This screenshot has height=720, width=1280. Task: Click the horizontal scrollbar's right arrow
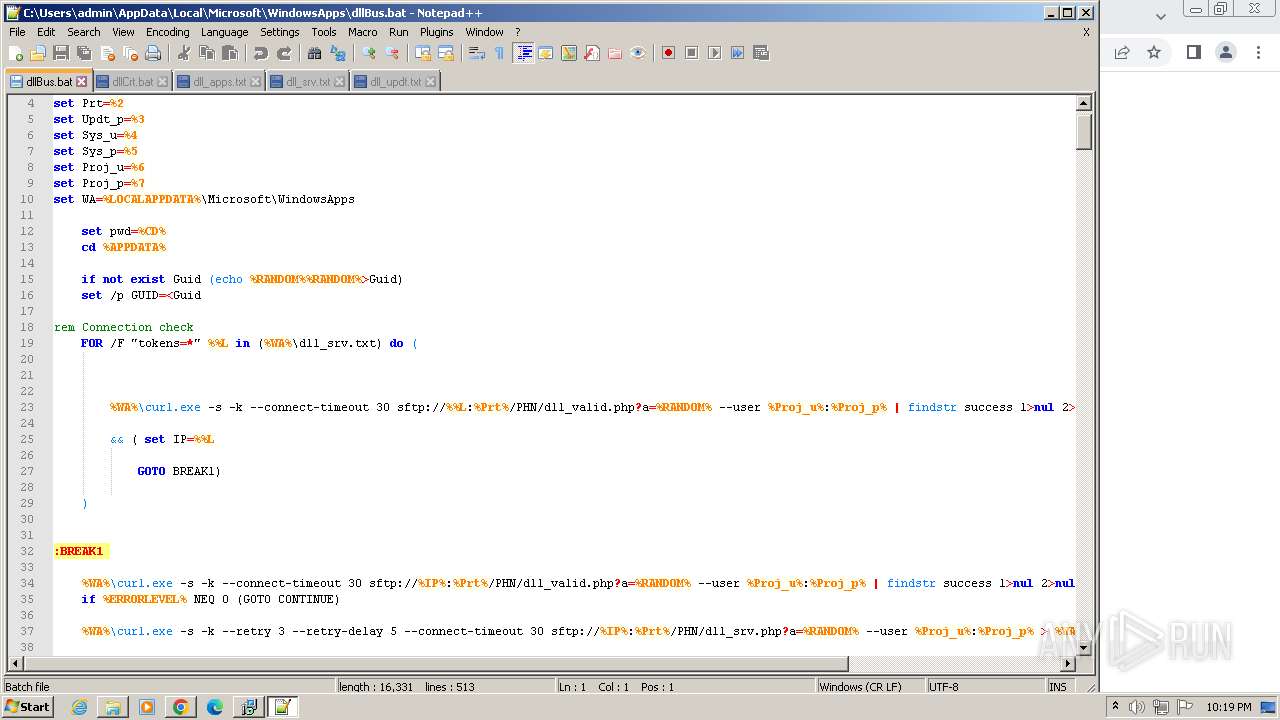tap(1068, 663)
